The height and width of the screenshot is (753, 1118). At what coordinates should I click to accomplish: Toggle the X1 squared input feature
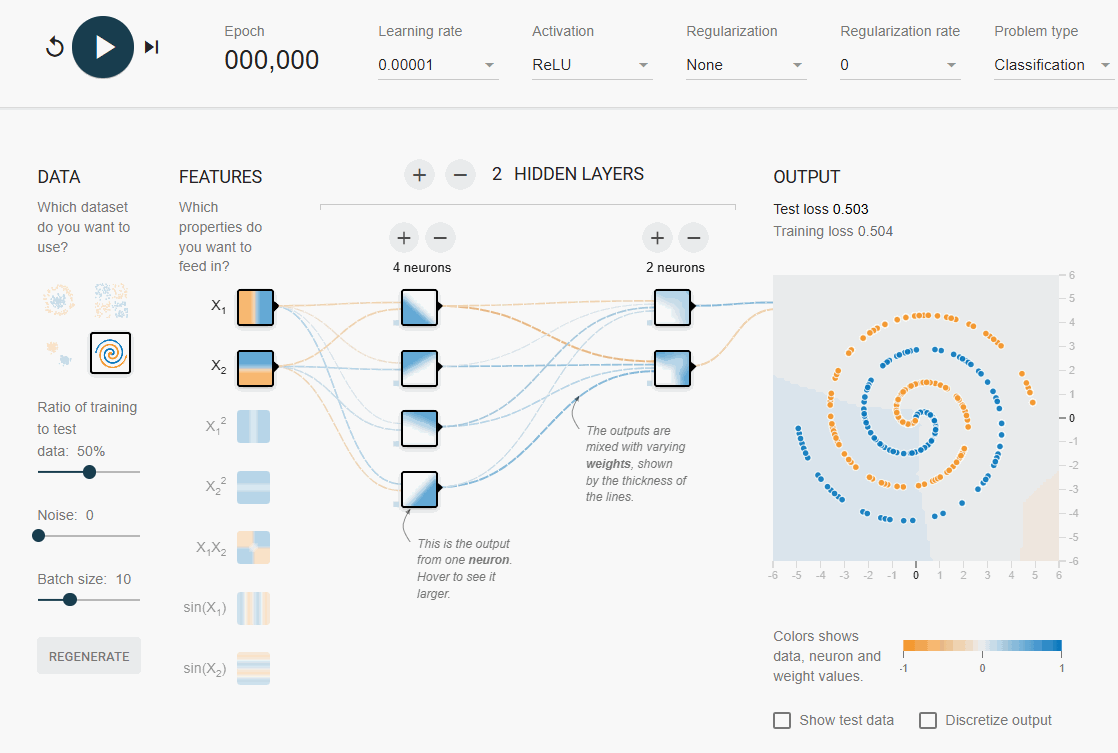[253, 427]
